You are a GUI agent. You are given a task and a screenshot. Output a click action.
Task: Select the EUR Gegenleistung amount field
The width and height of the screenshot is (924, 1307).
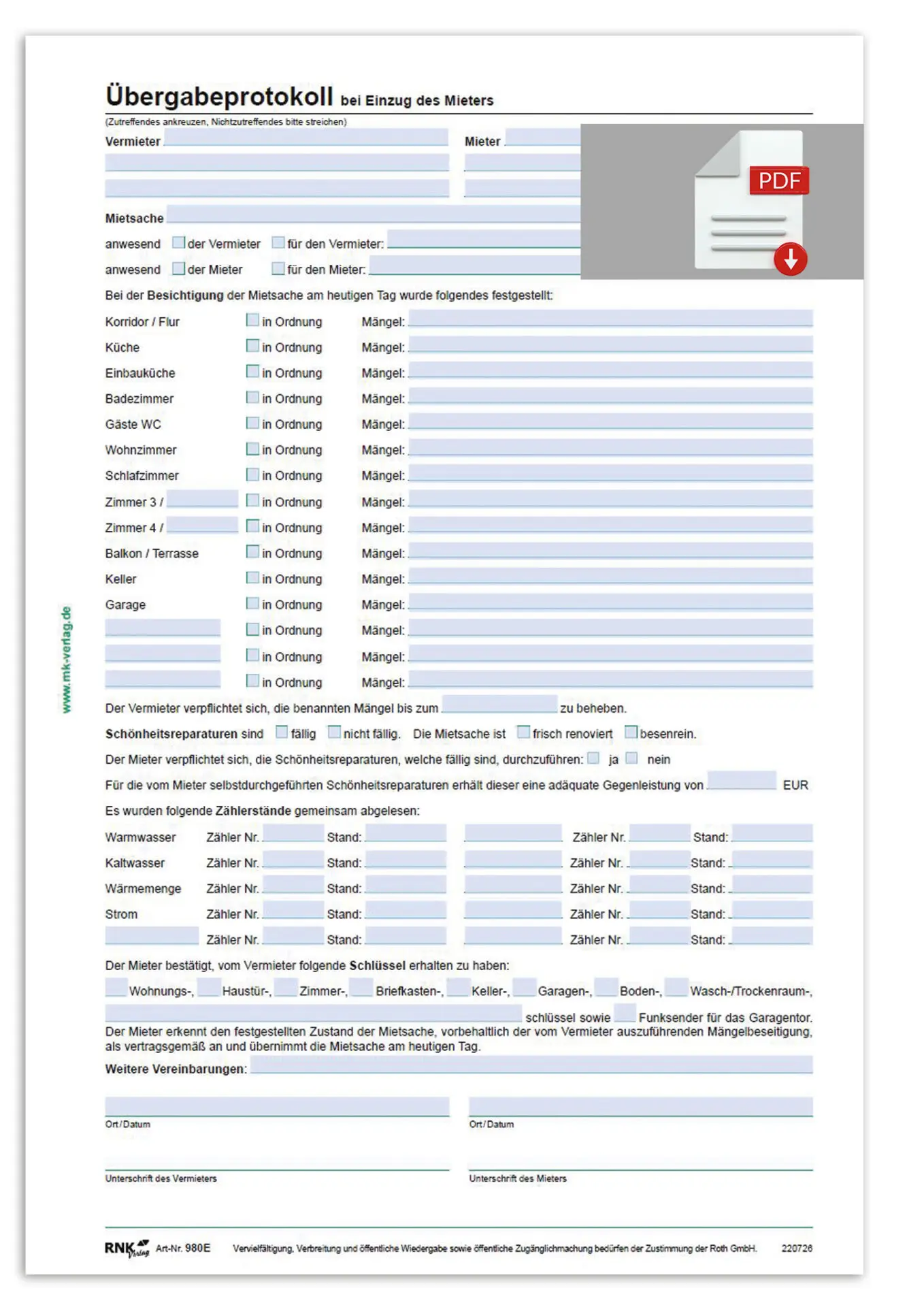pyautogui.click(x=742, y=781)
